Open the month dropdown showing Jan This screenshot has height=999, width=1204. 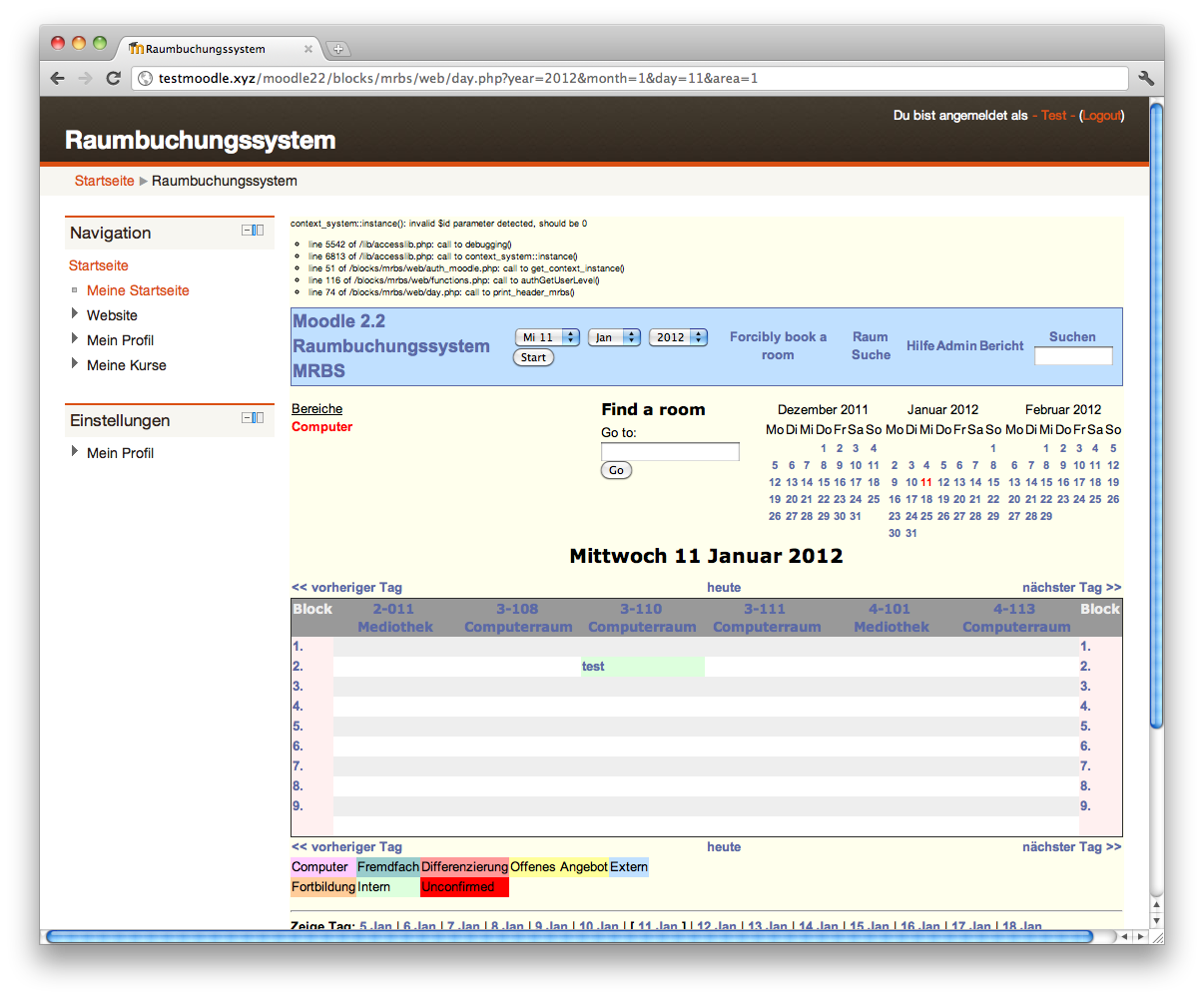click(x=614, y=337)
